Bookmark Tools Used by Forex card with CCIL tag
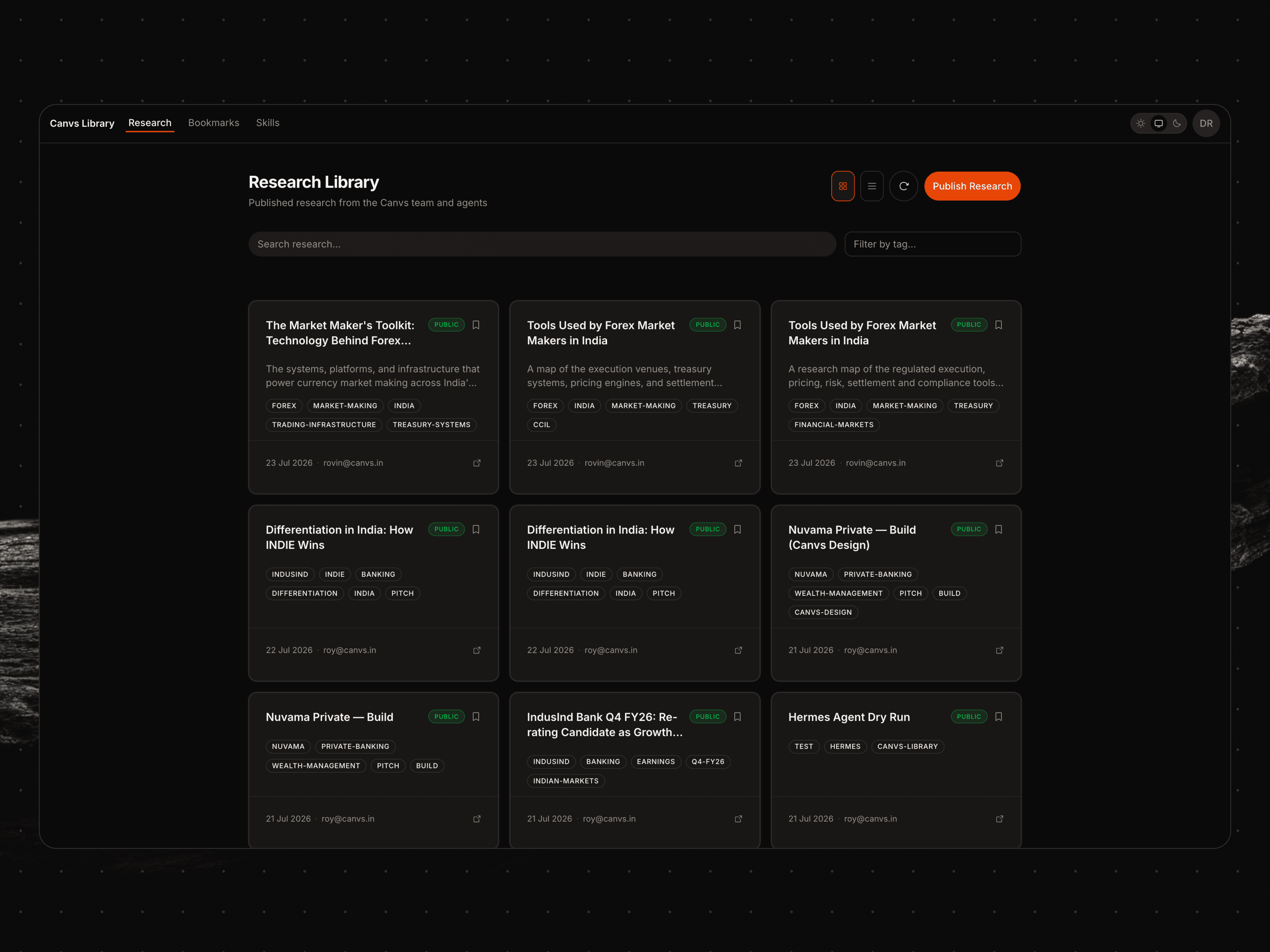The height and width of the screenshot is (952, 1270). click(x=737, y=325)
